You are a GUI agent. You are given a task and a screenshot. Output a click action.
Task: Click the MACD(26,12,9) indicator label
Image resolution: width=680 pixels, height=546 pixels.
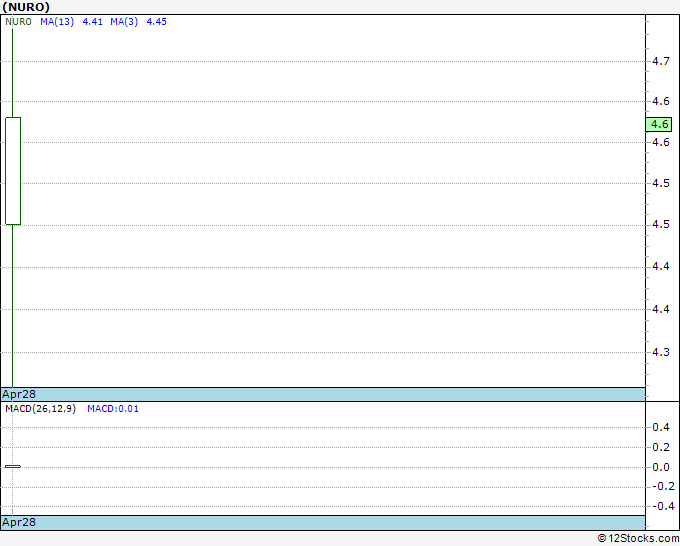(40, 409)
